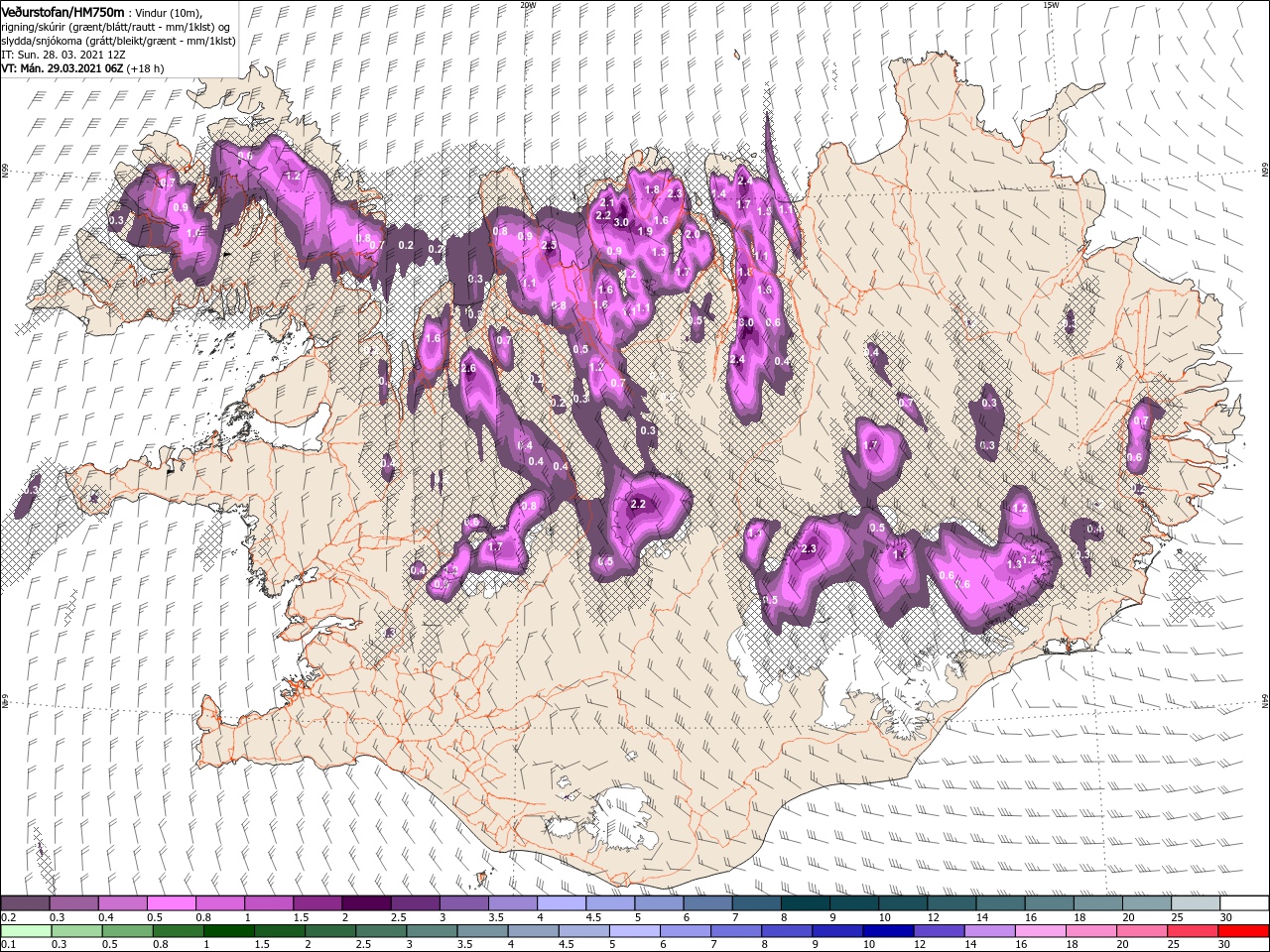Viewport: 1270px width, 952px height.
Task: Pick the darkest purple 2 snow legend swatch
Action: coord(365,903)
